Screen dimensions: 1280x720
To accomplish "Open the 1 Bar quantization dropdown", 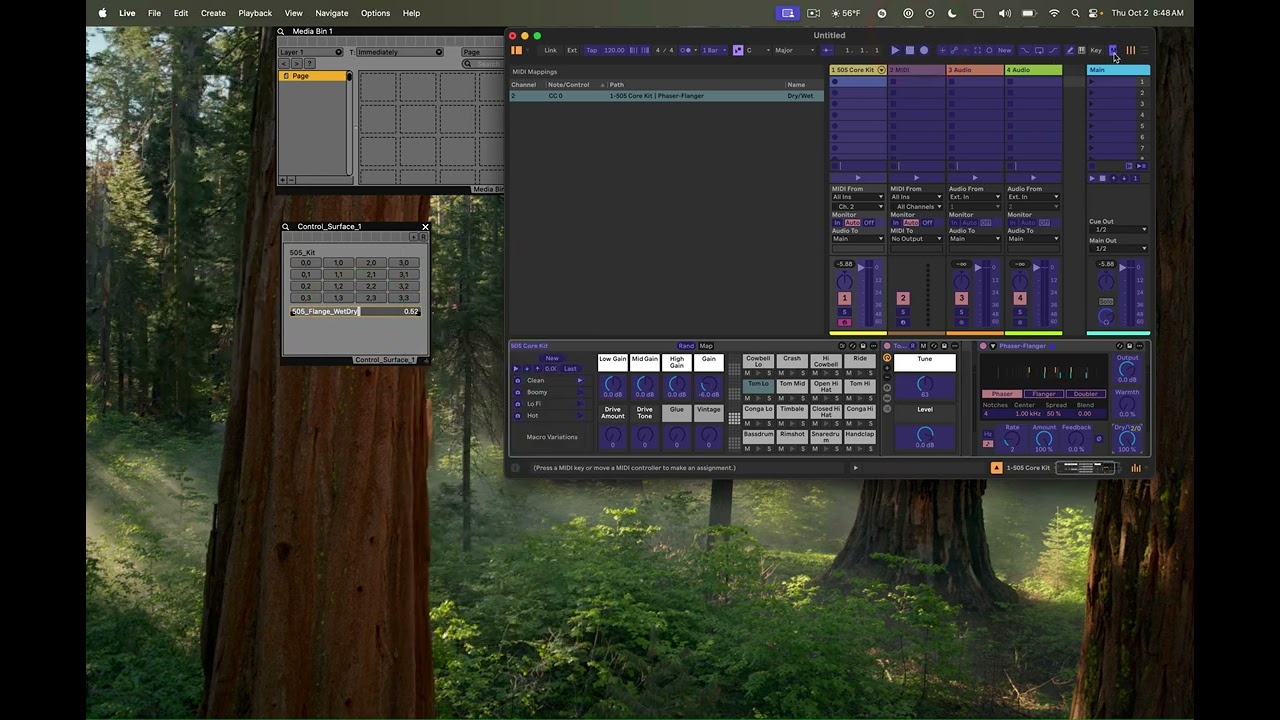I will (x=713, y=50).
